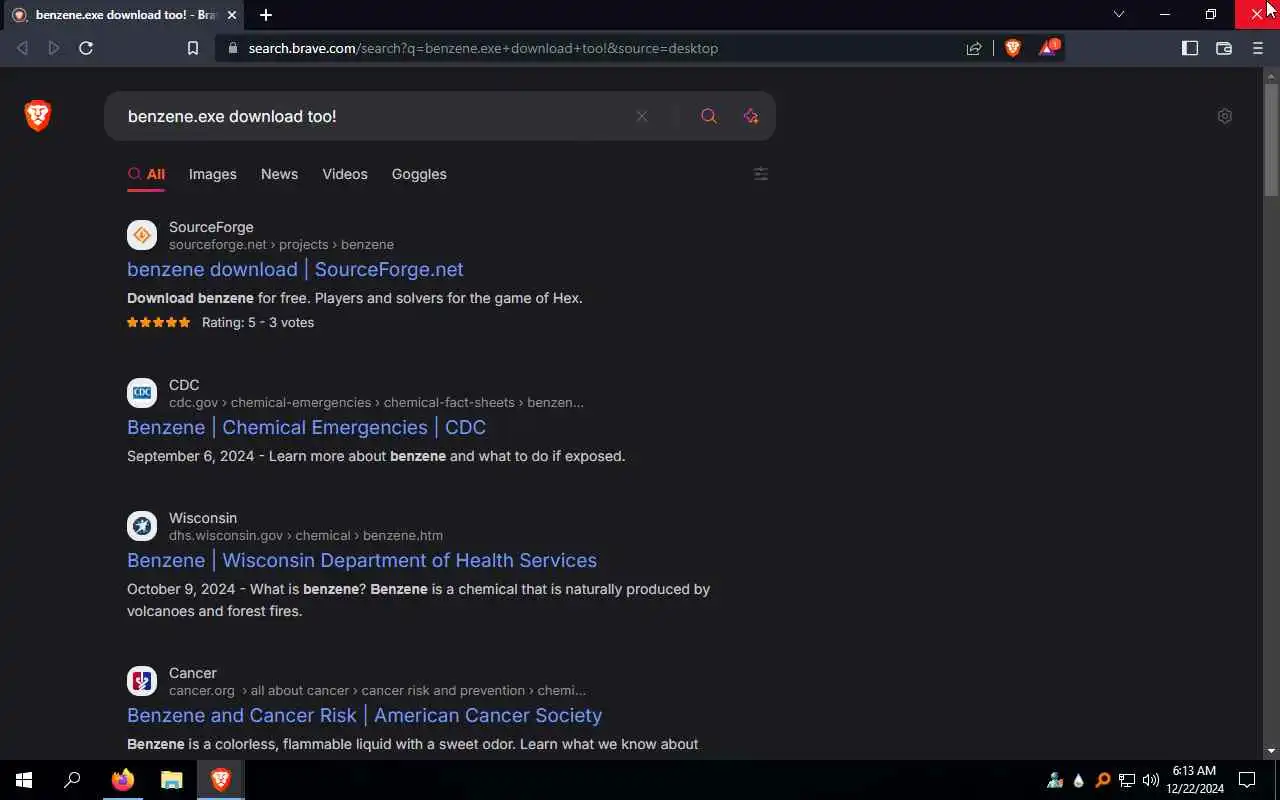
Task: Open benzene download SourceForge.net link
Action: point(295,269)
